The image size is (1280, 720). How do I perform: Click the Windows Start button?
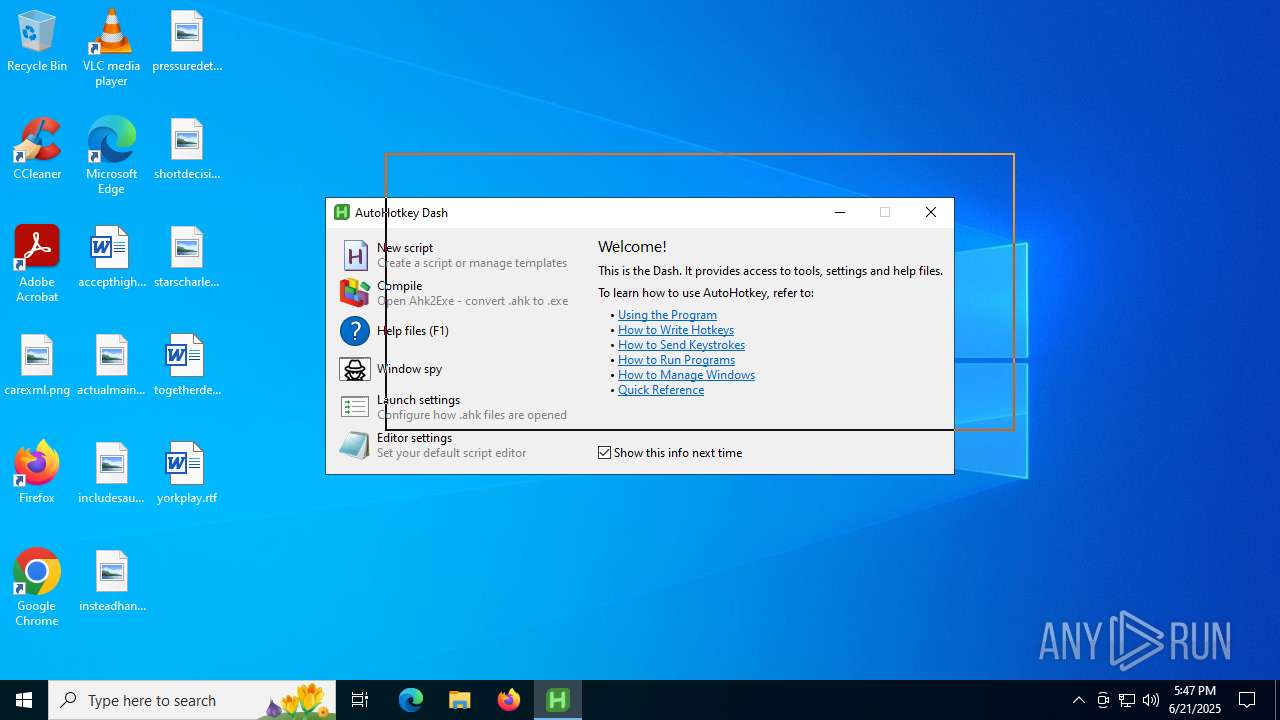pyautogui.click(x=24, y=700)
